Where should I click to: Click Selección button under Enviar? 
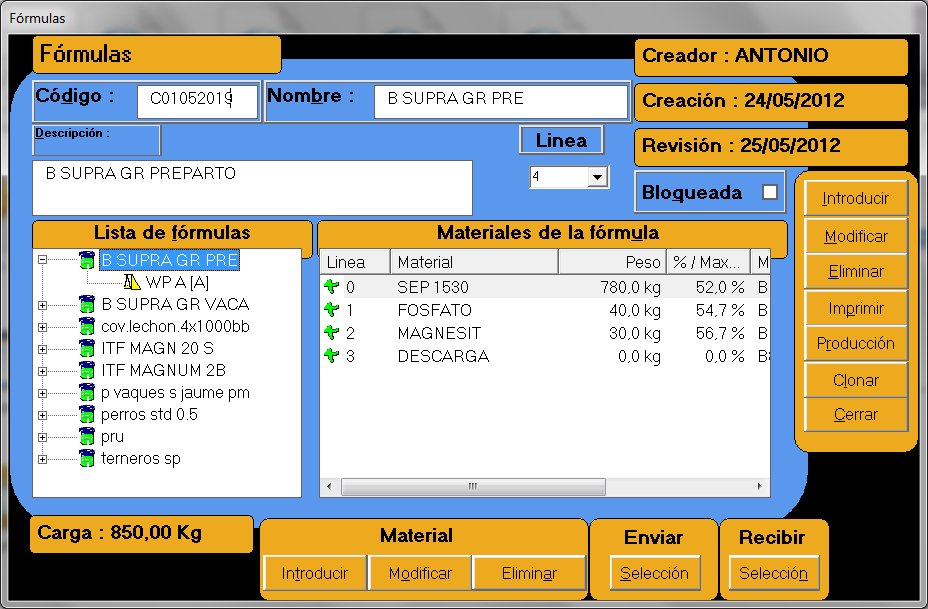(x=654, y=574)
